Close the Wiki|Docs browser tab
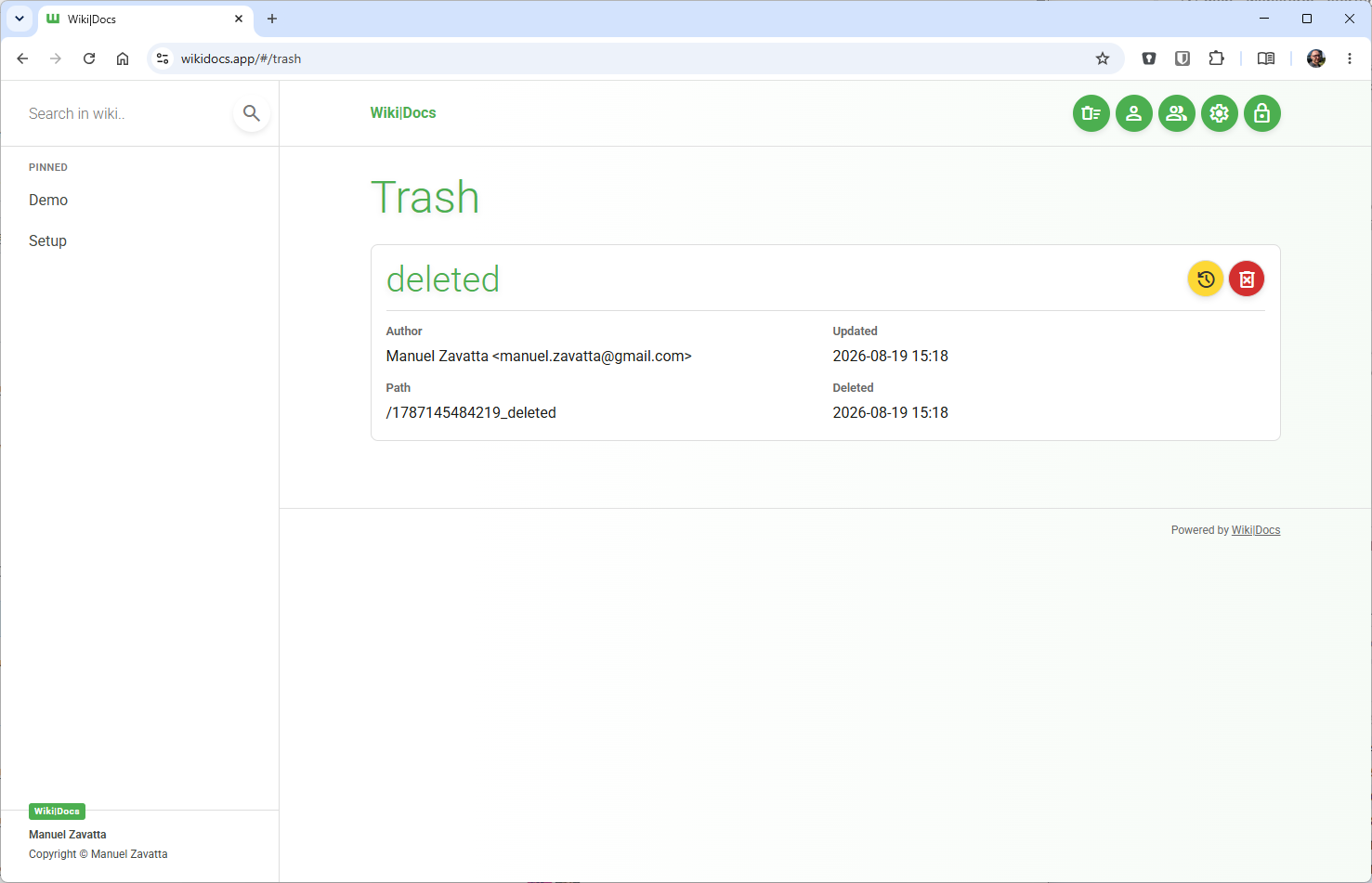Viewport: 1372px width, 883px height. click(239, 19)
